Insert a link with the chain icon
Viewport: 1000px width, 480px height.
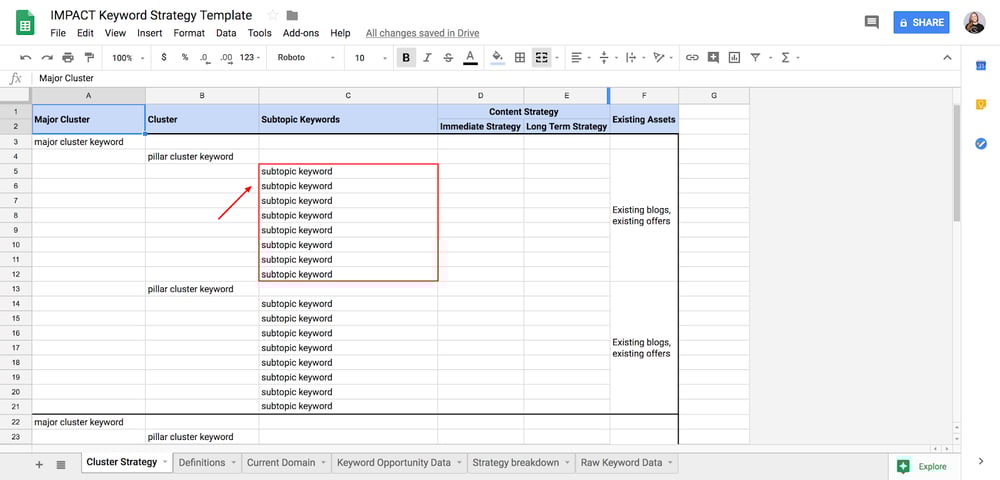point(691,58)
